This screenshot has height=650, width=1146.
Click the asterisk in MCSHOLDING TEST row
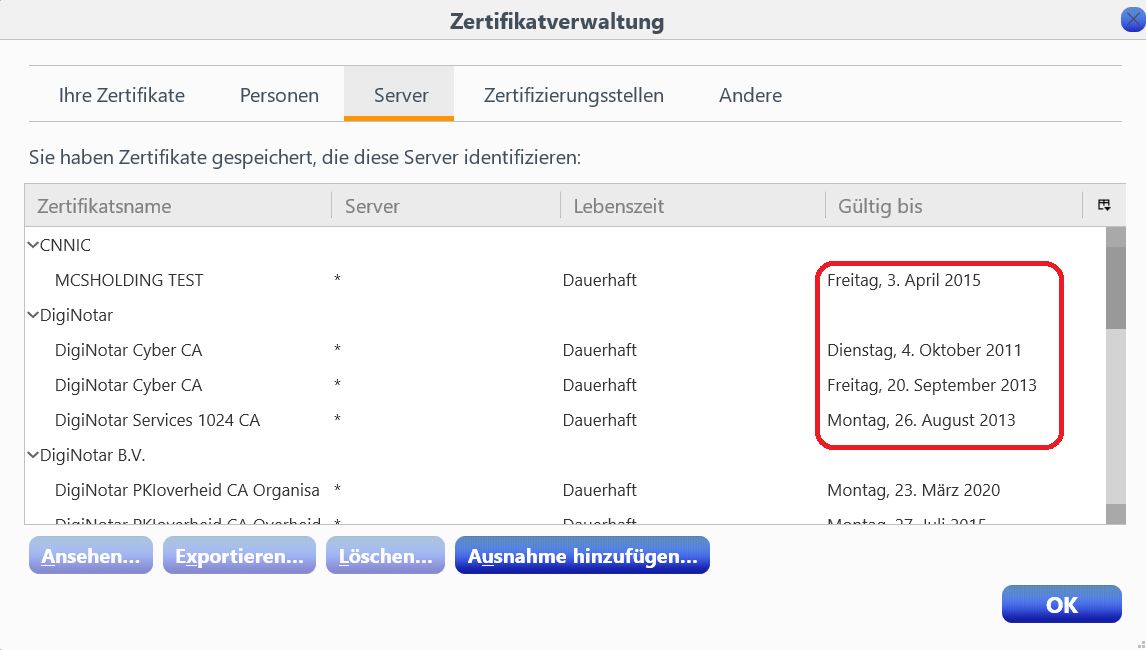click(x=337, y=279)
